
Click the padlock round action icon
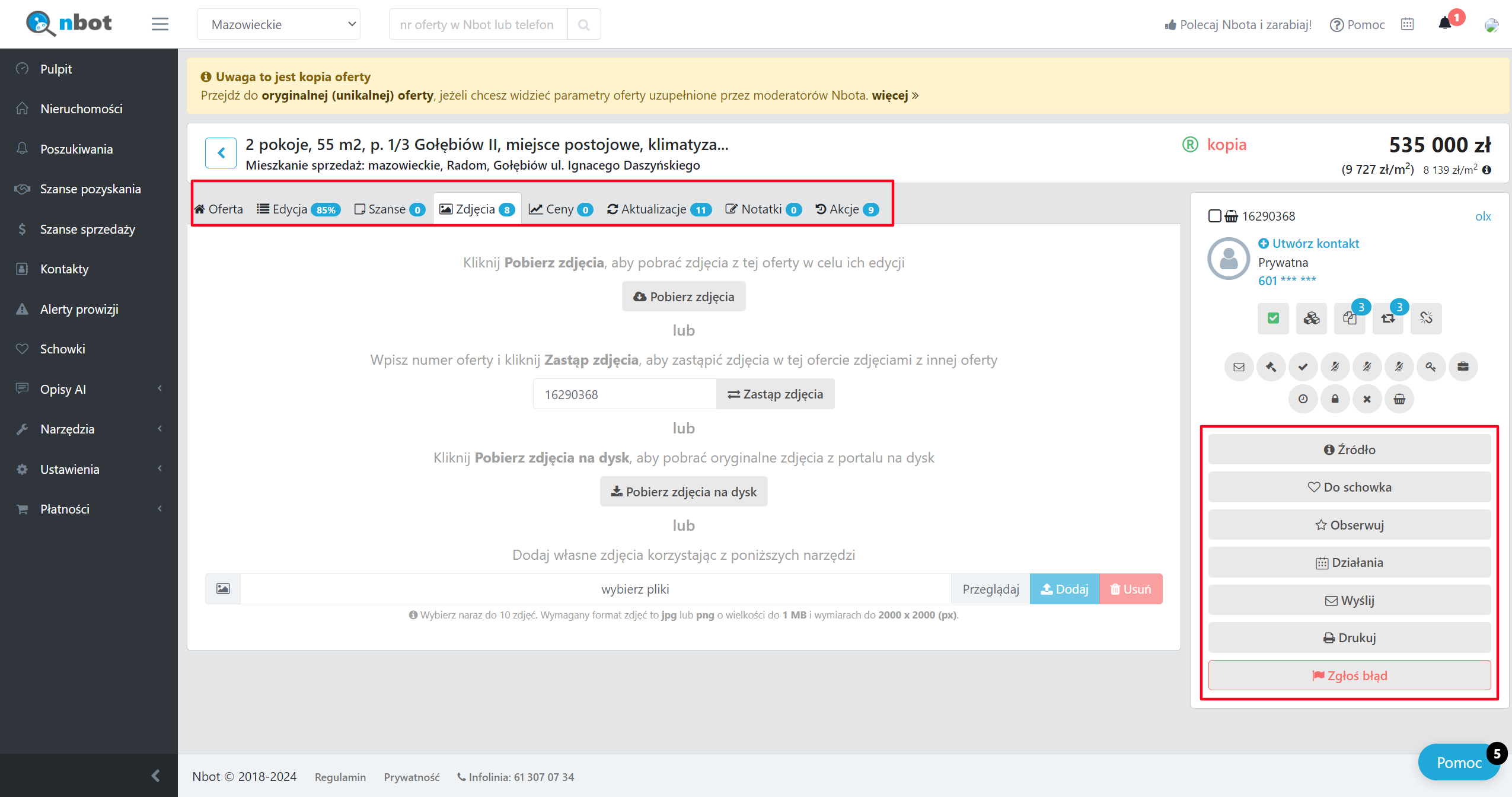[x=1335, y=398]
